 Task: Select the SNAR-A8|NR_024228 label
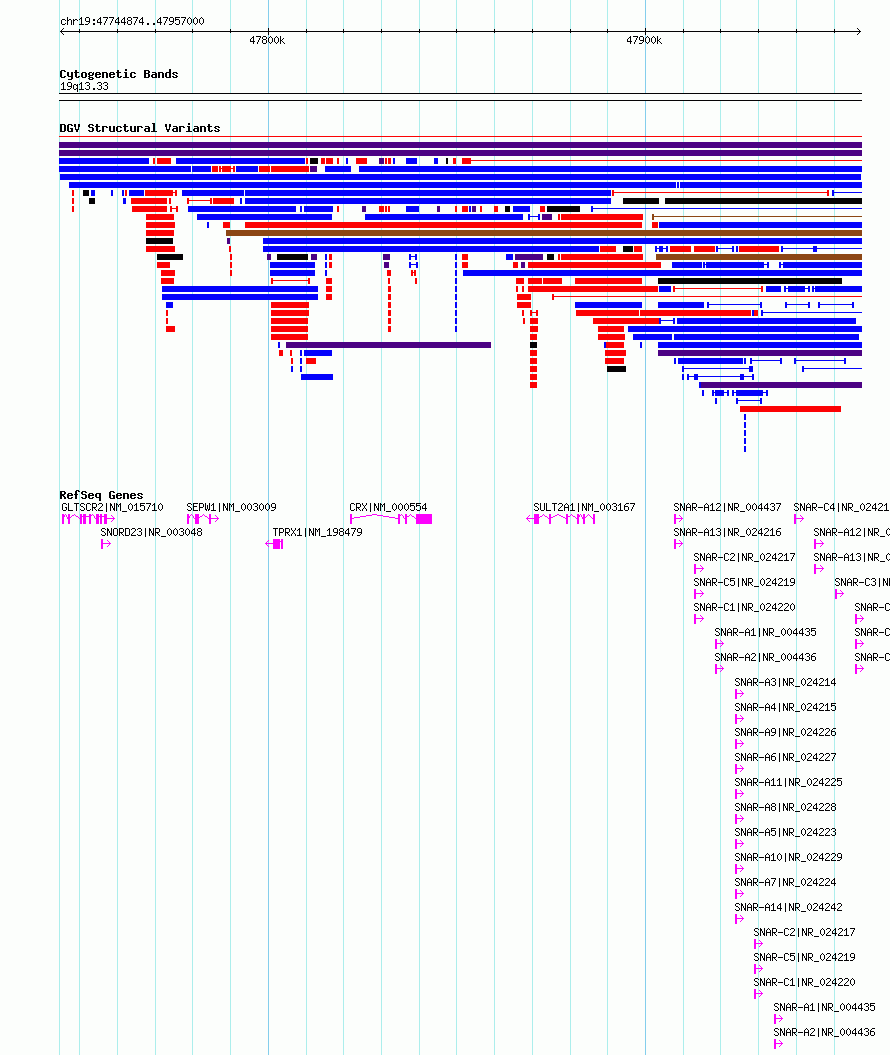pos(785,807)
